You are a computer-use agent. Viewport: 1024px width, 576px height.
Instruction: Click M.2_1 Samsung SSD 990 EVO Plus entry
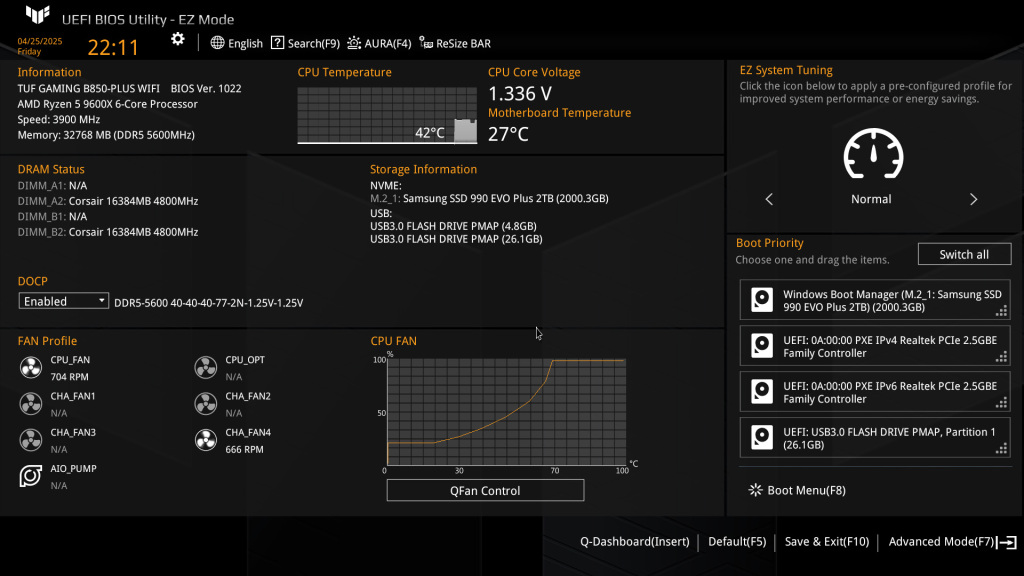point(489,199)
